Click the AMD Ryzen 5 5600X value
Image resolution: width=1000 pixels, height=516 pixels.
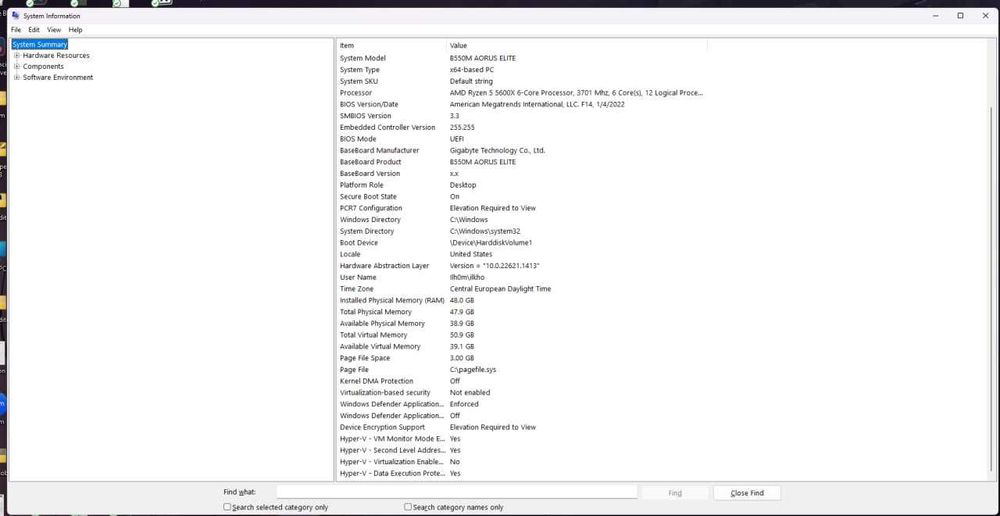[x=577, y=92]
